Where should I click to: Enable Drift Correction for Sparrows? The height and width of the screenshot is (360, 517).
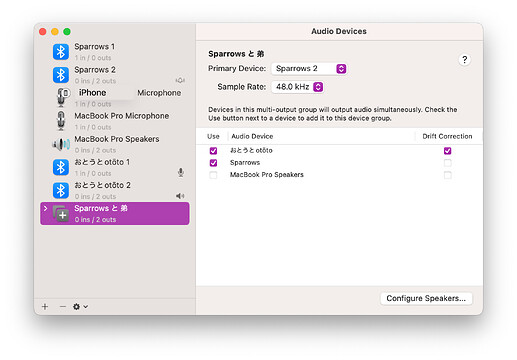point(447,163)
